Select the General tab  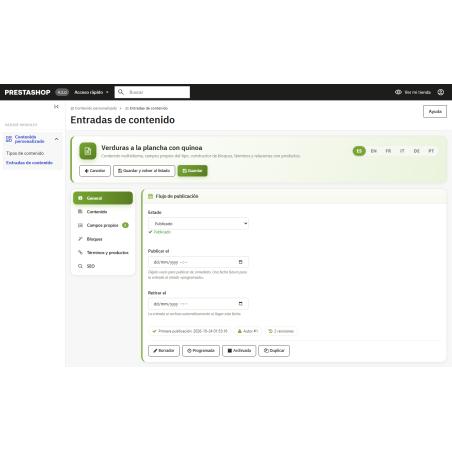tap(103, 198)
